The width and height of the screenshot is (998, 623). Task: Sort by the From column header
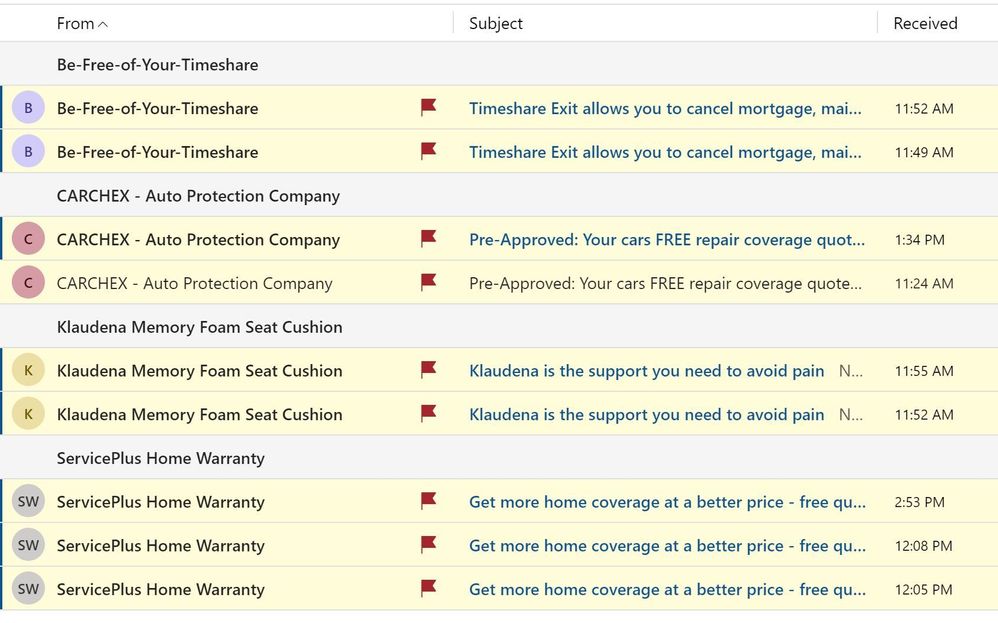(x=82, y=23)
